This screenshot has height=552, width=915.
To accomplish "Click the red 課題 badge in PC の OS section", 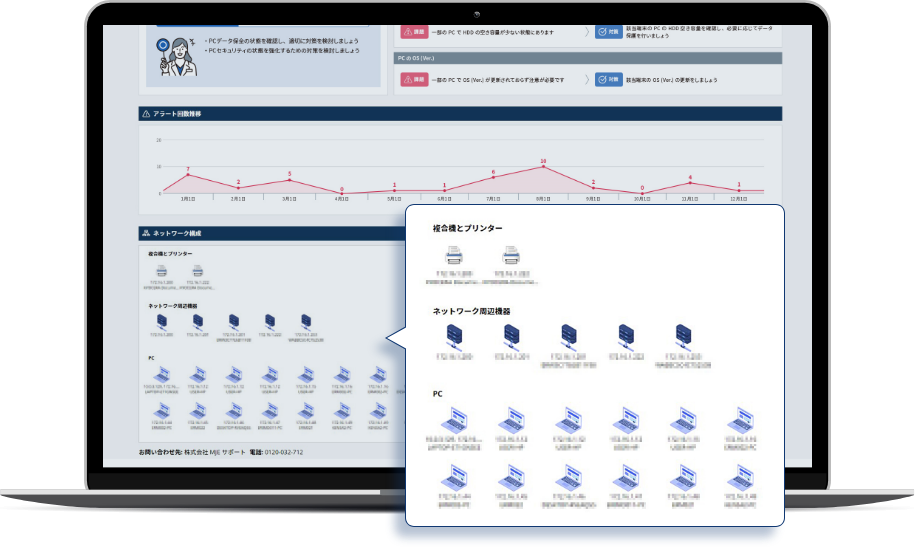I will click(x=412, y=78).
